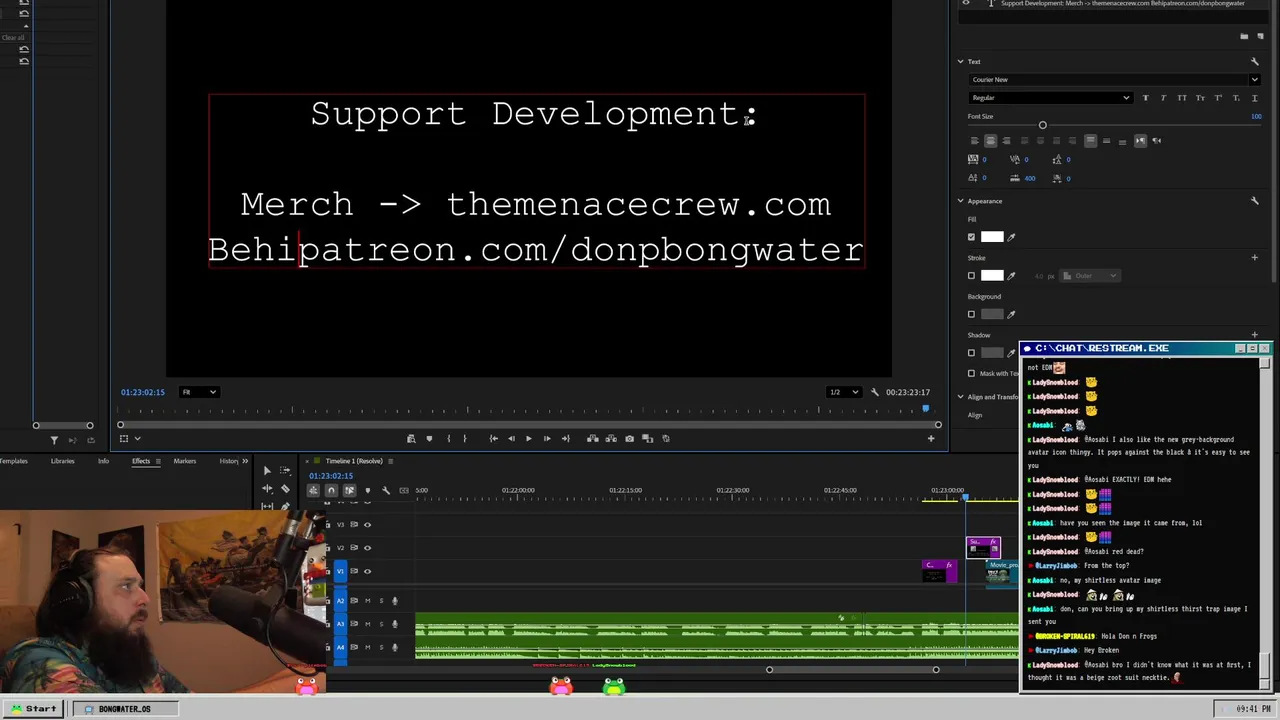Select the Ripple Edit tool
The height and width of the screenshot is (720, 1280).
[x=267, y=489]
